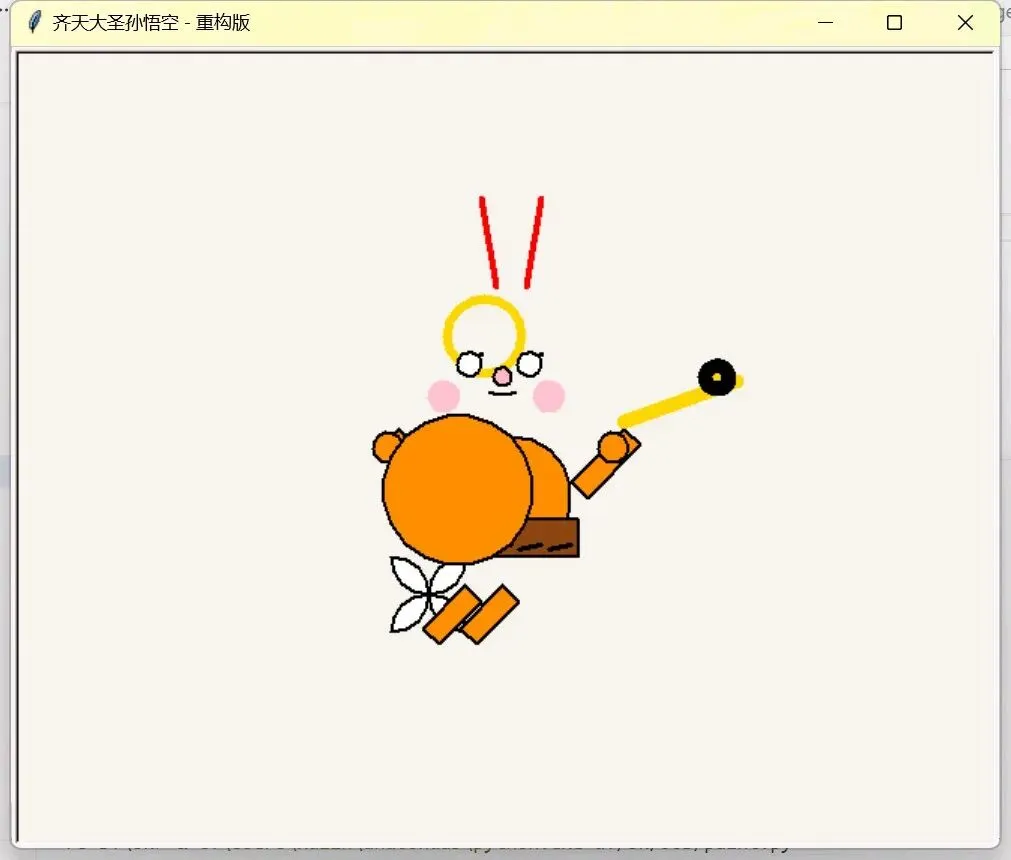
Task: Click the window title 齐天大圣孙悟空 - 重构版
Action: [x=151, y=23]
